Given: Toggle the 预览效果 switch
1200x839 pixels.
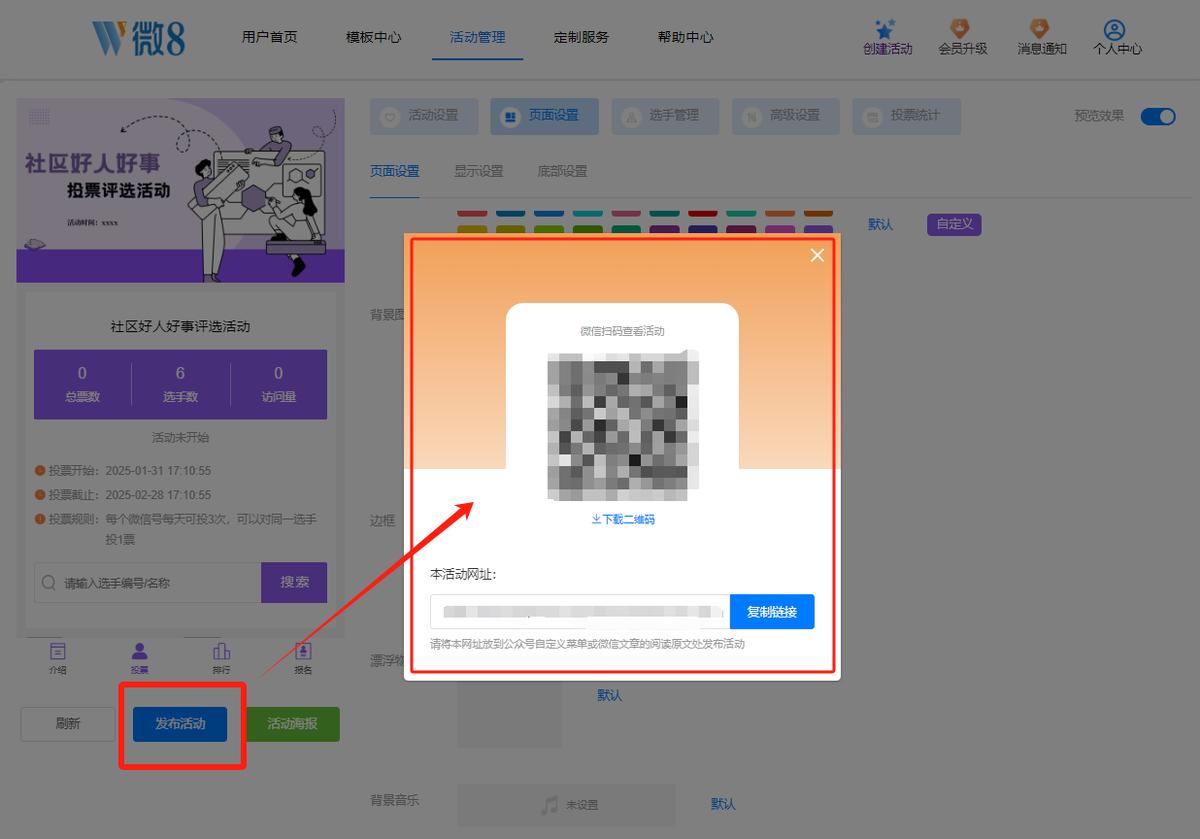Looking at the screenshot, I should click(1158, 116).
